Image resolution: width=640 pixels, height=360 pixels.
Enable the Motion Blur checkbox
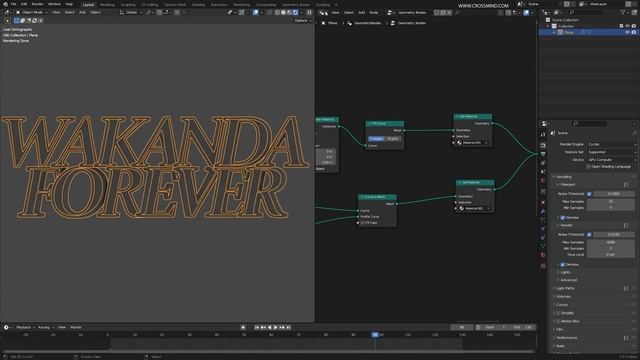tap(558, 321)
